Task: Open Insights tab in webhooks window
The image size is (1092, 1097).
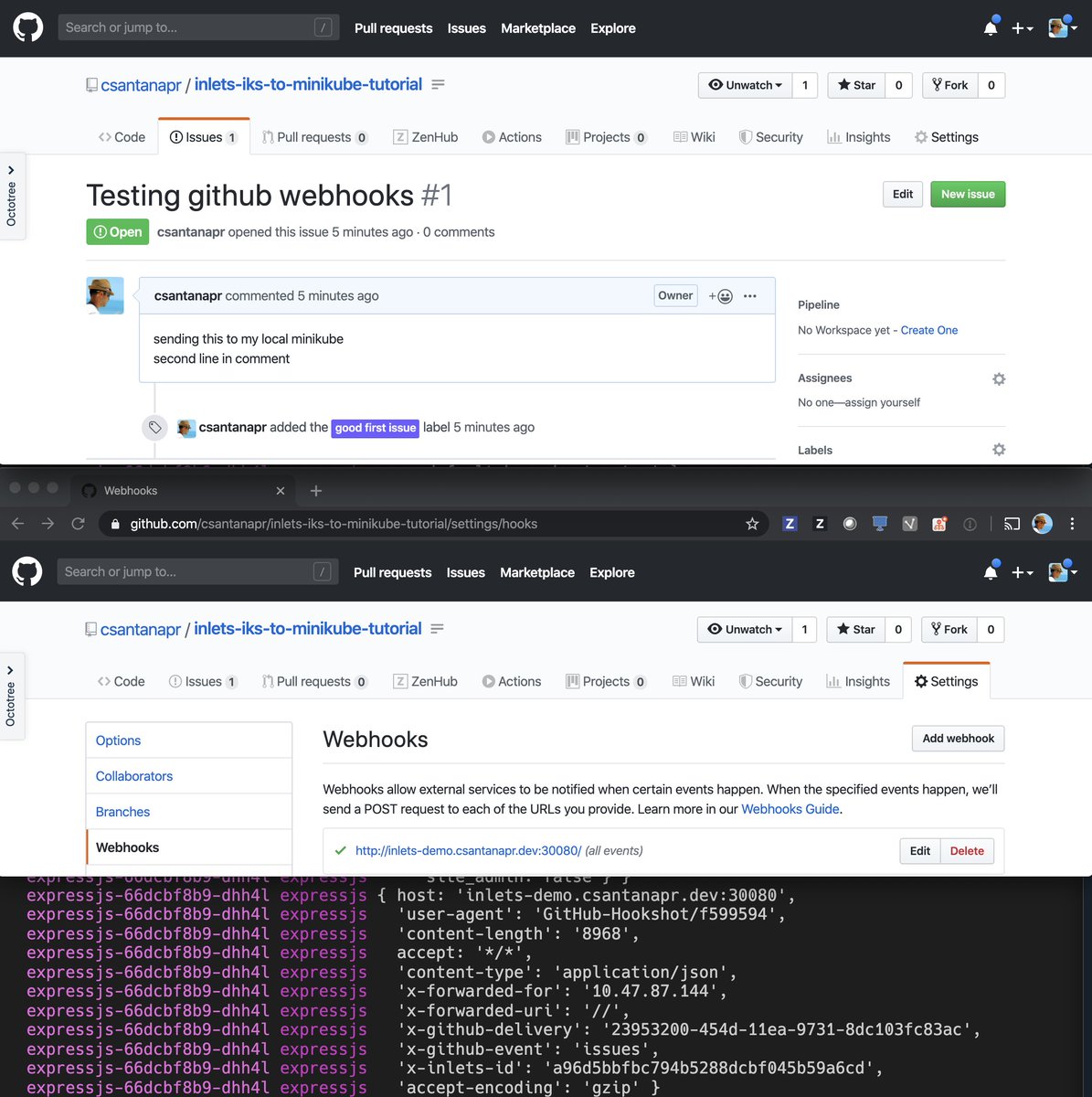Action: 858,682
